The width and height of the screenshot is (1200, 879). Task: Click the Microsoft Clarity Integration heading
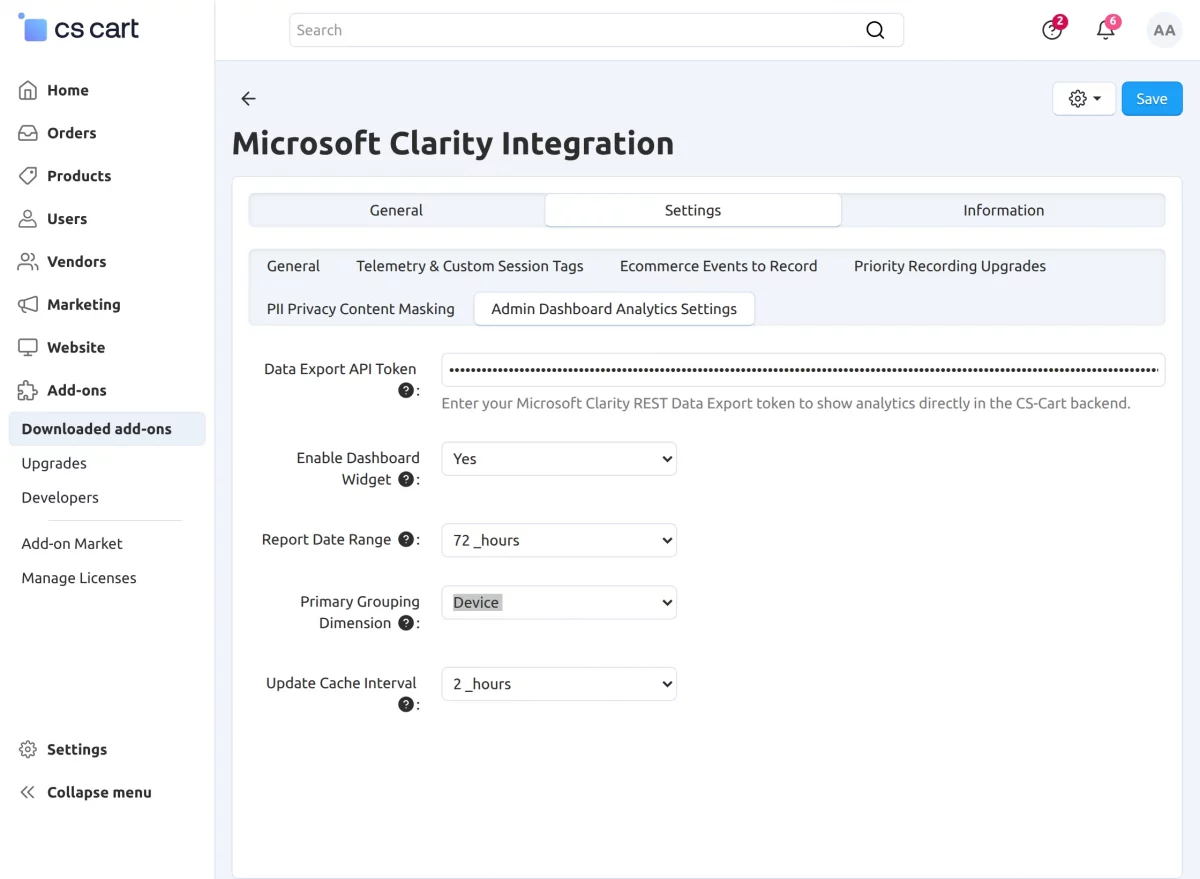453,143
